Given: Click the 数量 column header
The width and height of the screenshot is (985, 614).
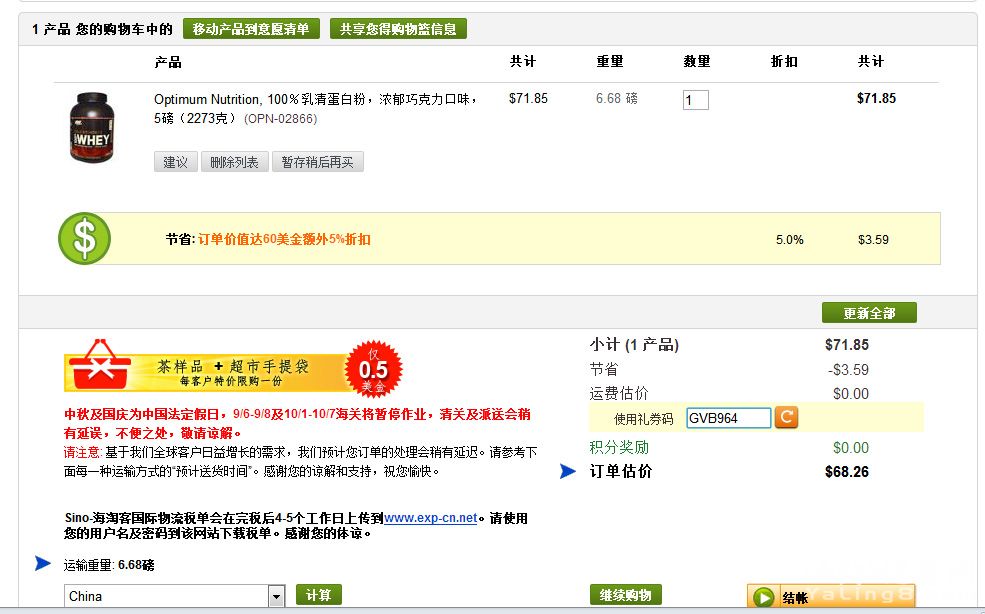Looking at the screenshot, I should tap(697, 61).
